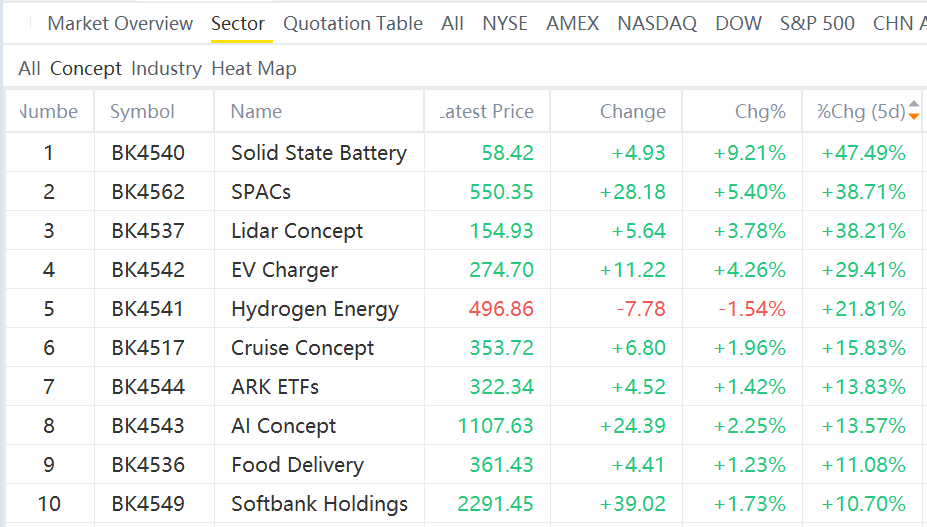
Task: Open the NYSE tab
Action: click(505, 23)
